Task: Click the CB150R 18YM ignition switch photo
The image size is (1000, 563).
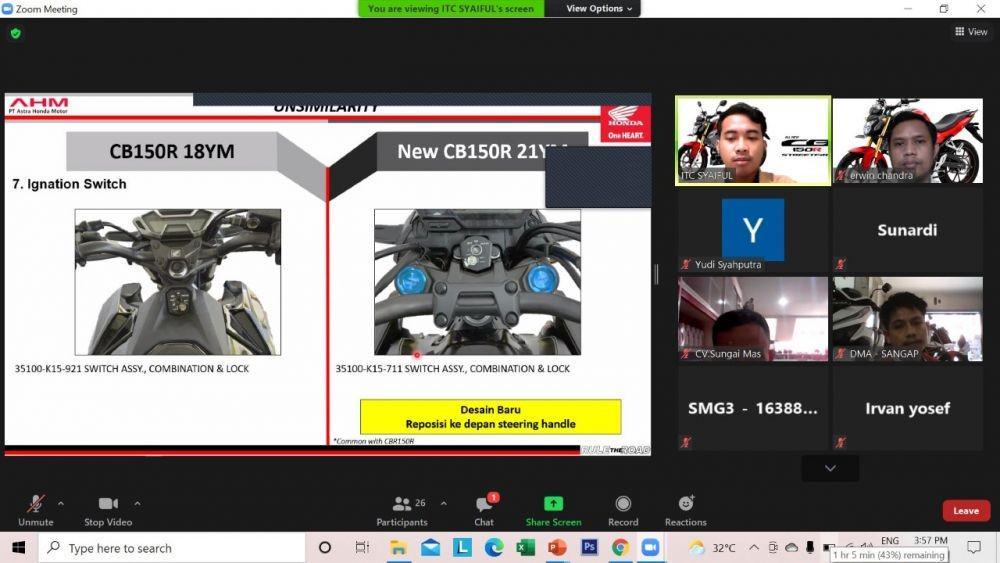Action: click(x=178, y=282)
